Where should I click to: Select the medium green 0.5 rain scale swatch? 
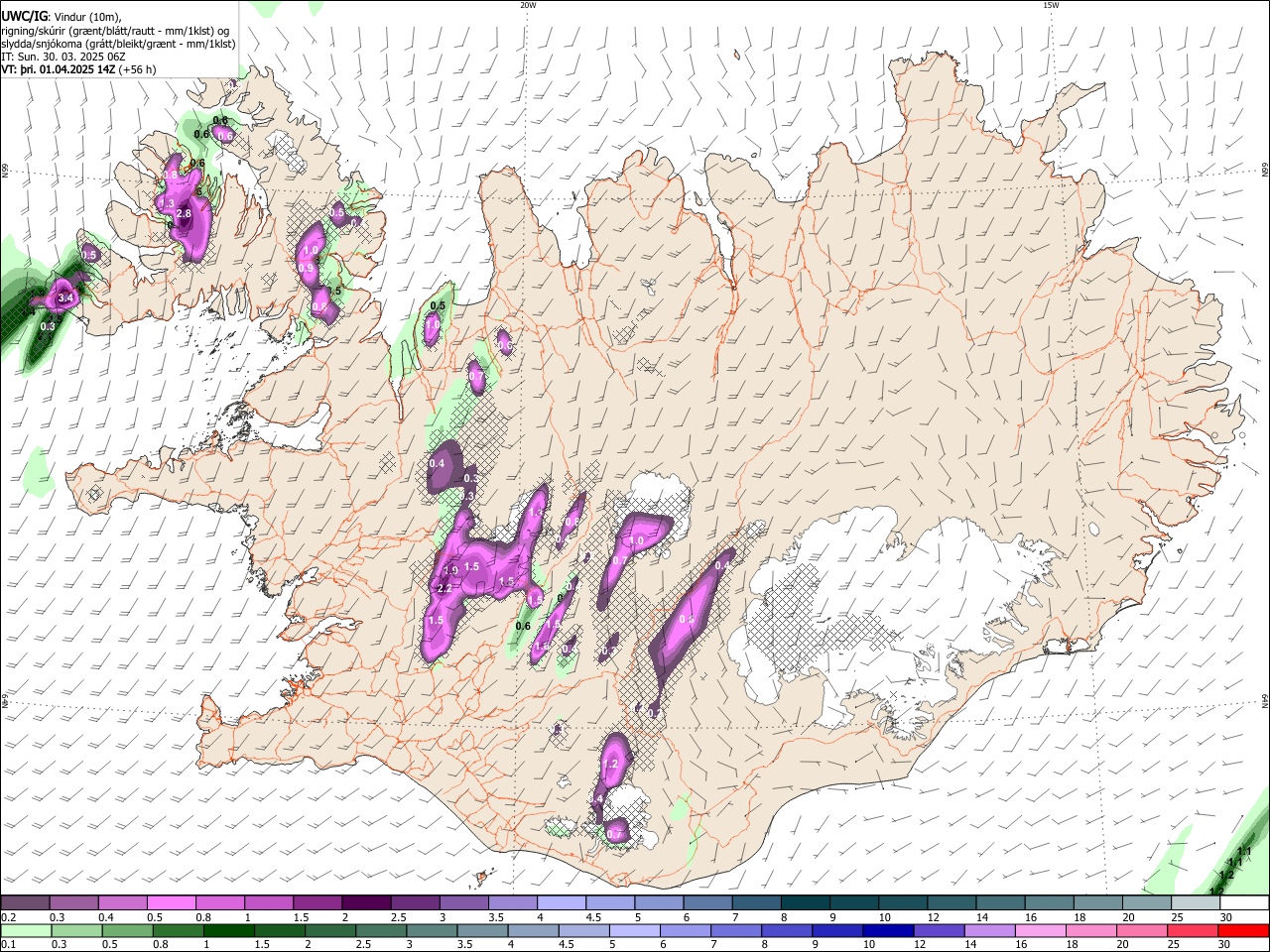[x=127, y=931]
